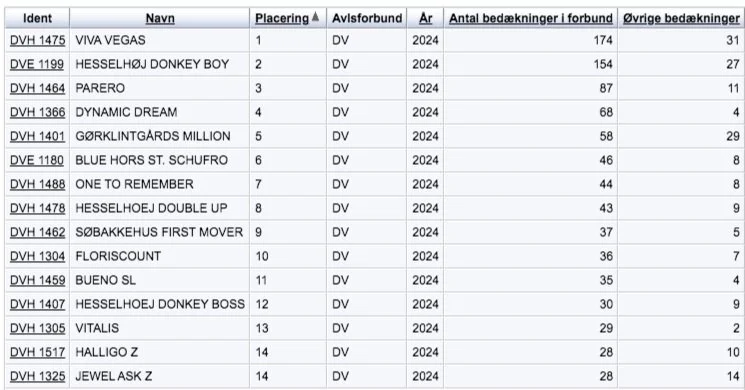745x390 pixels.
Task: Open ident link DVH 1475
Action: pyautogui.click(x=38, y=40)
